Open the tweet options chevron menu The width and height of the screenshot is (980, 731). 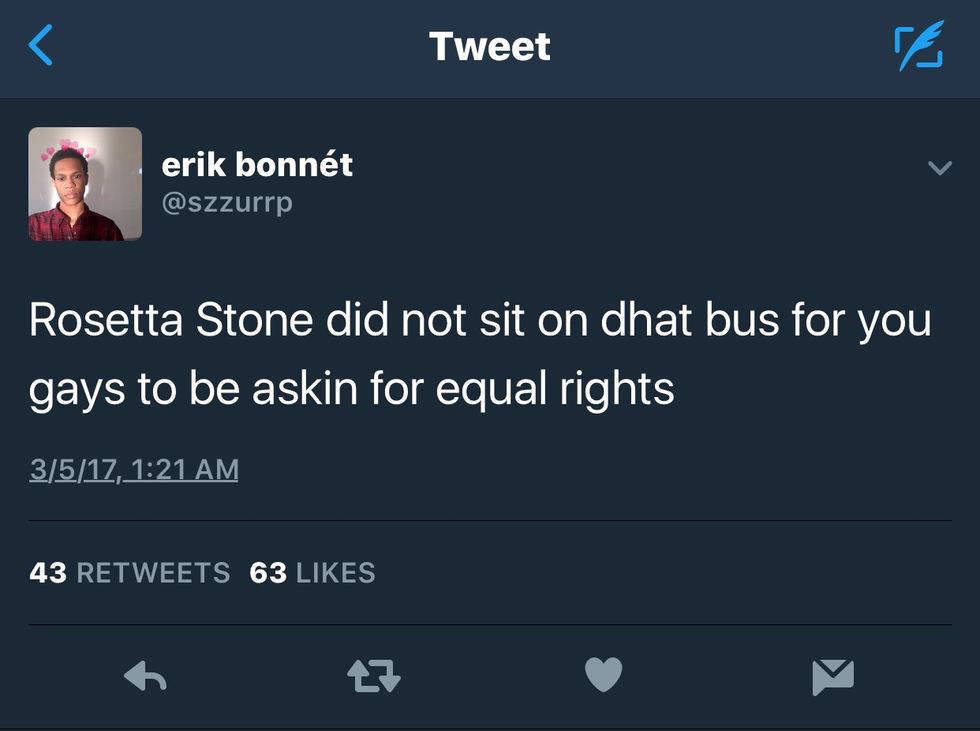pyautogui.click(x=939, y=168)
